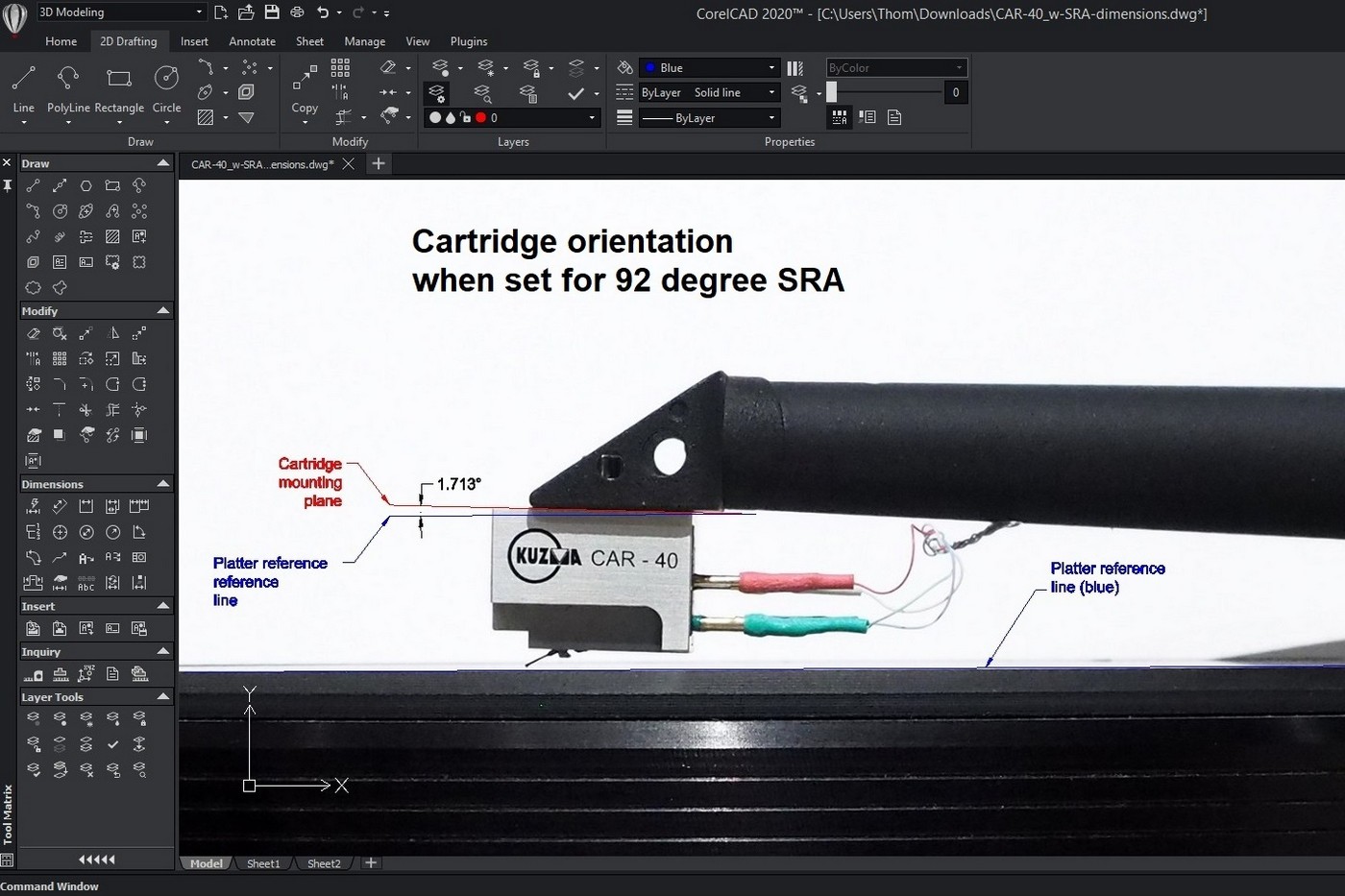
Task: Select the Line tool in ribbon
Action: [x=24, y=85]
